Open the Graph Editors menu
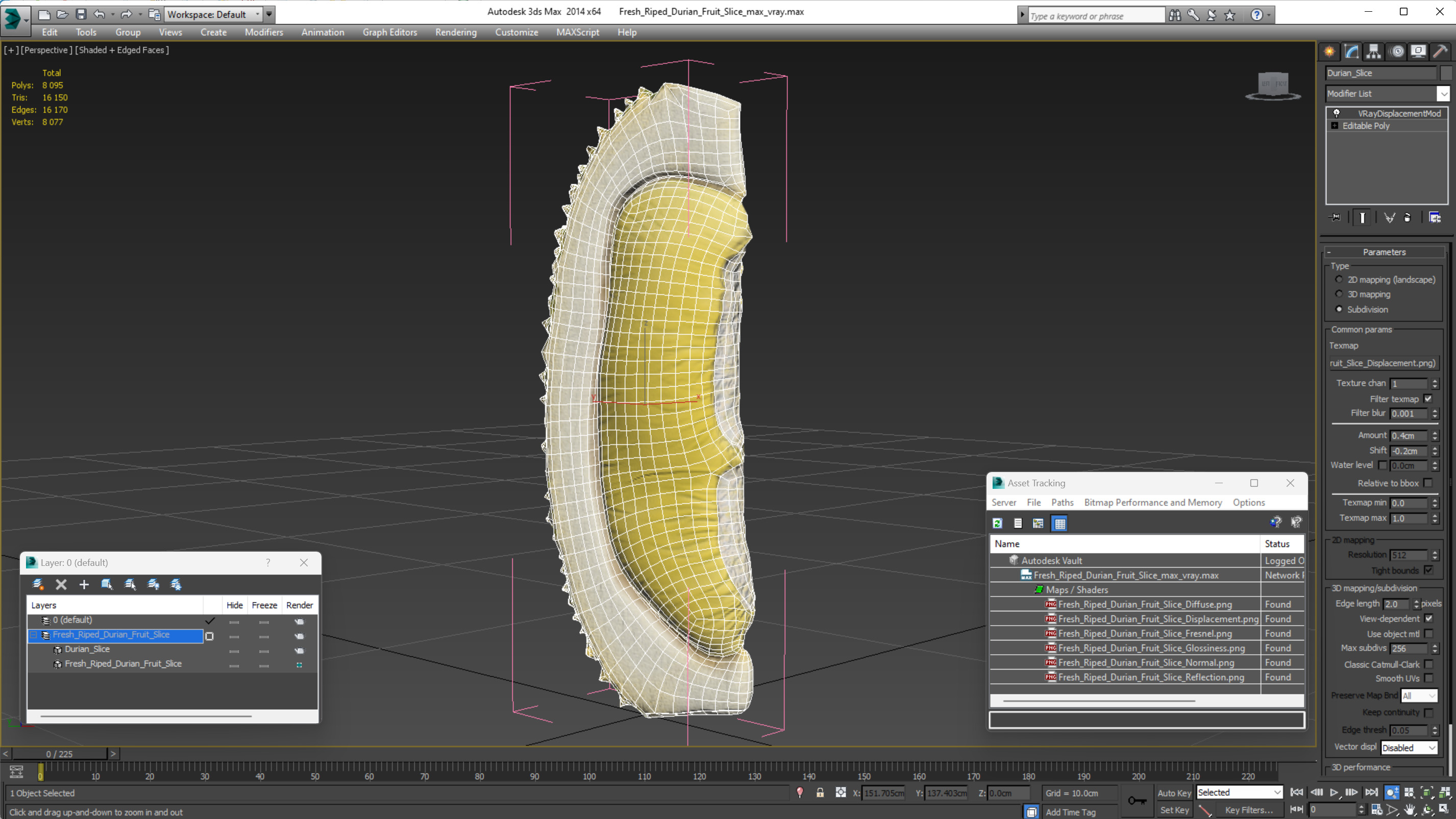This screenshot has height=819, width=1456. (390, 32)
